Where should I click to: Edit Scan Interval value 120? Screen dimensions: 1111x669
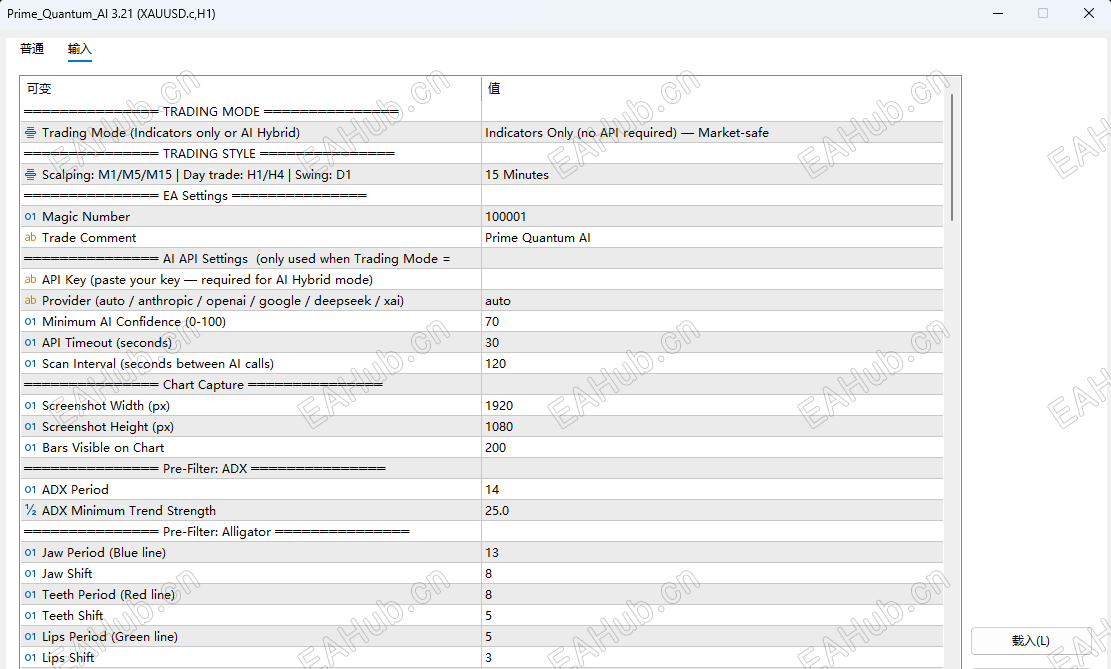[x=712, y=364]
